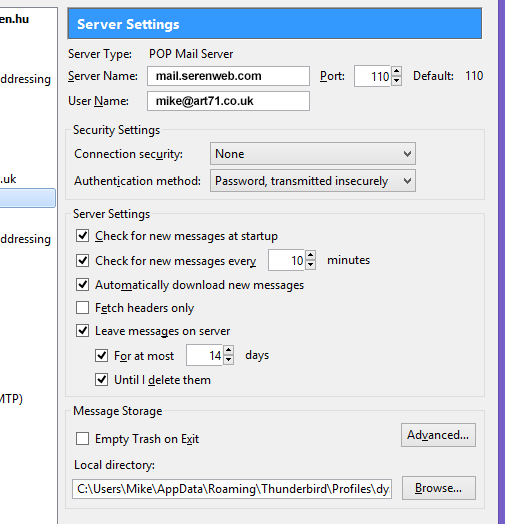Viewport: 505px width, 524px height.
Task: Open the Connection security dropdown
Action: (x=313, y=154)
